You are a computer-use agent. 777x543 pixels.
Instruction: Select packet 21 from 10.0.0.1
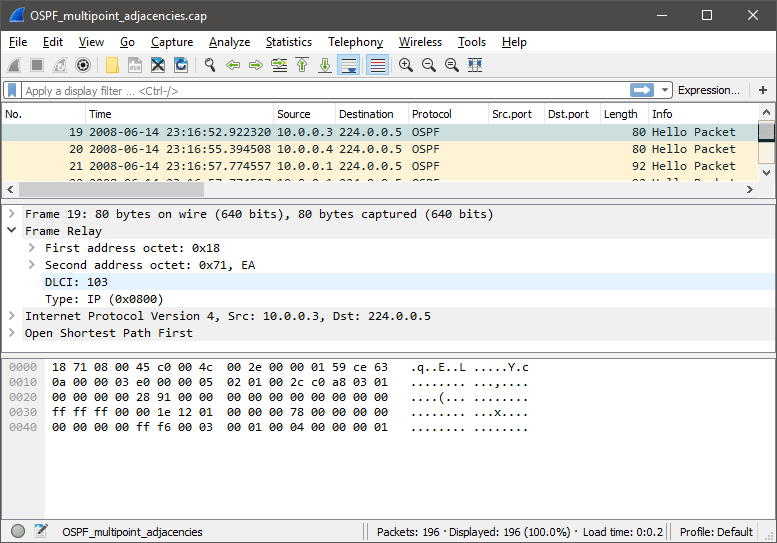tap(380, 166)
